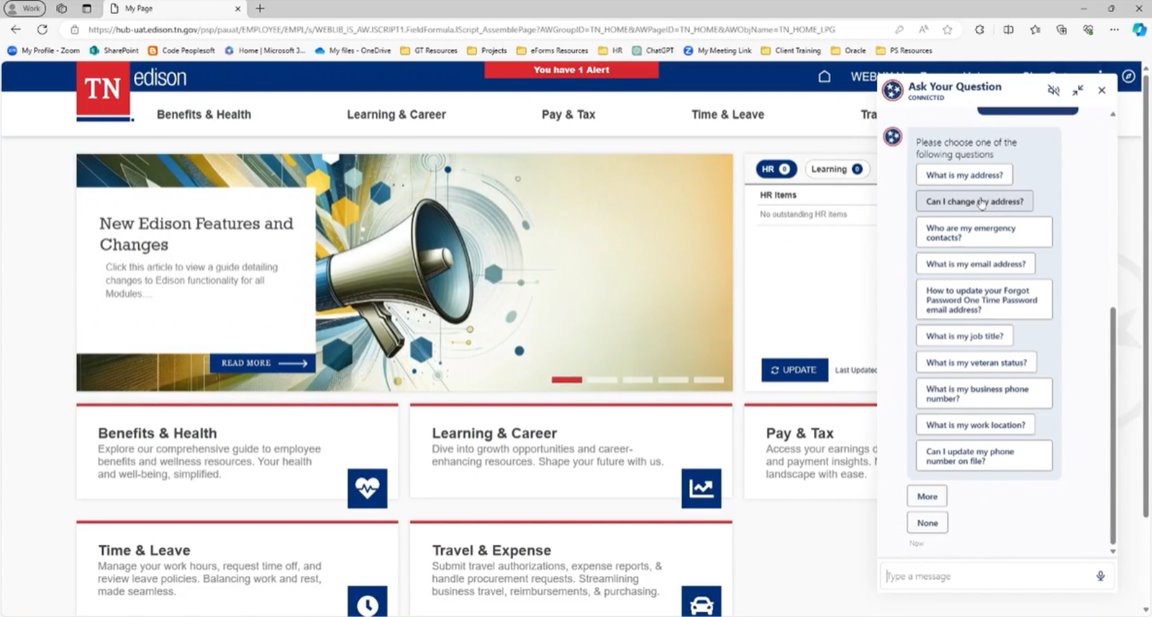1152x617 pixels.
Task: Select the Travel & Expense car icon
Action: (x=701, y=604)
